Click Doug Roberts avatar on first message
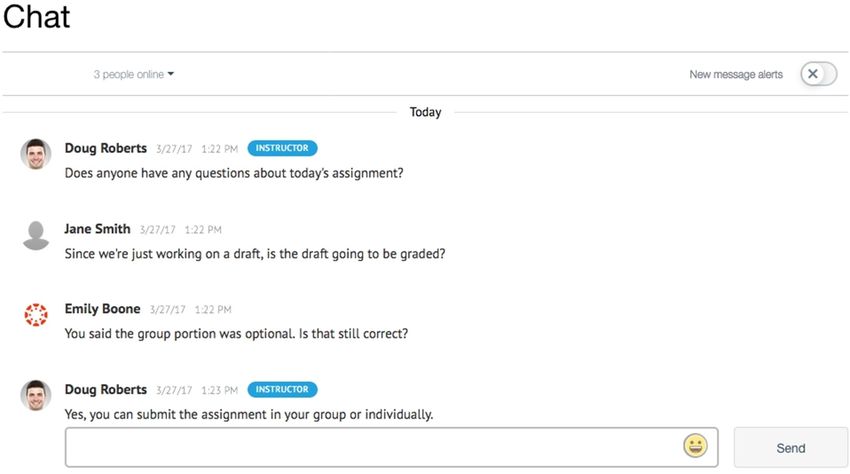The image size is (850, 474). click(36, 154)
